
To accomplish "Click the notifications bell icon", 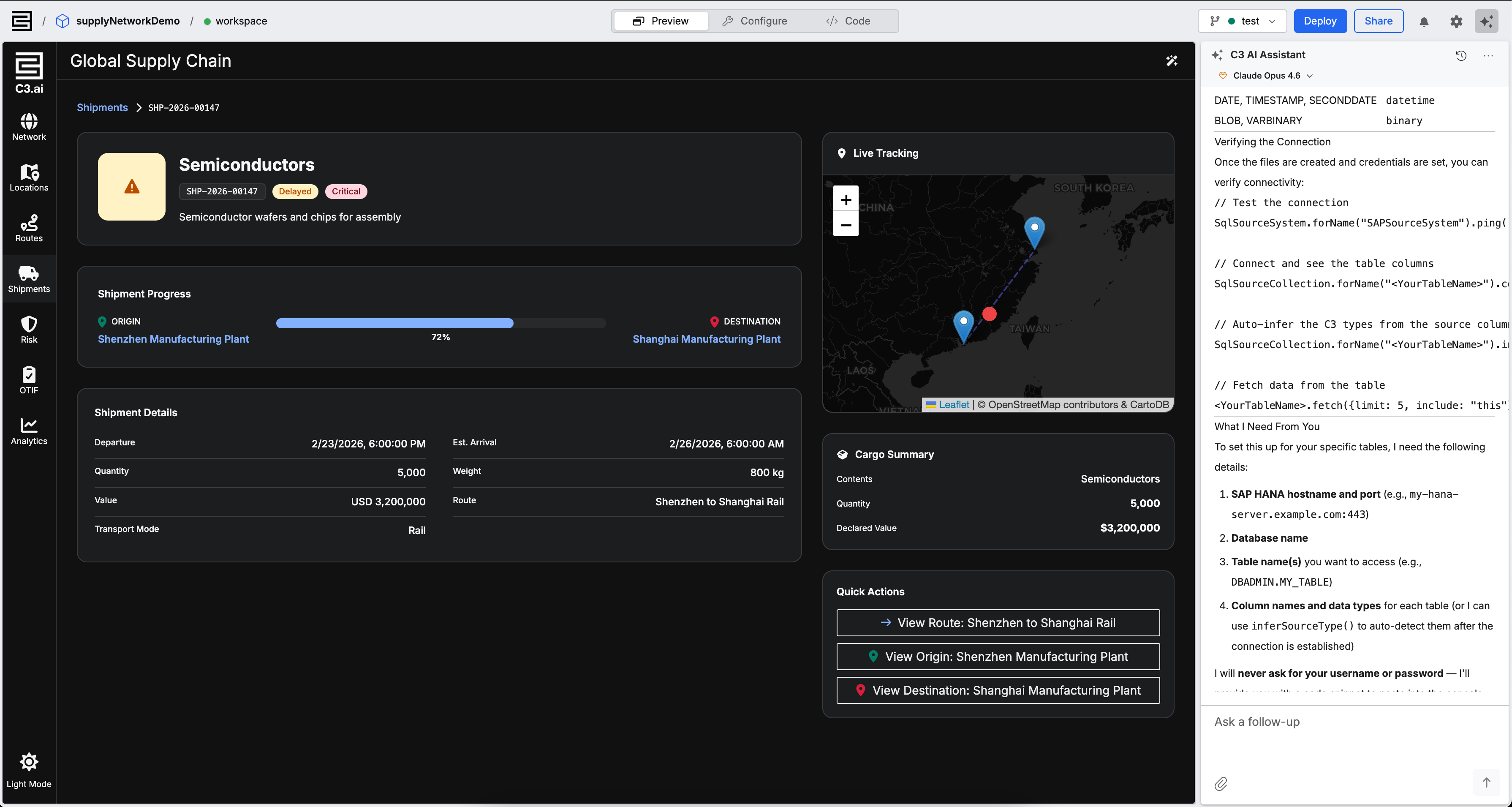I will [x=1423, y=22].
